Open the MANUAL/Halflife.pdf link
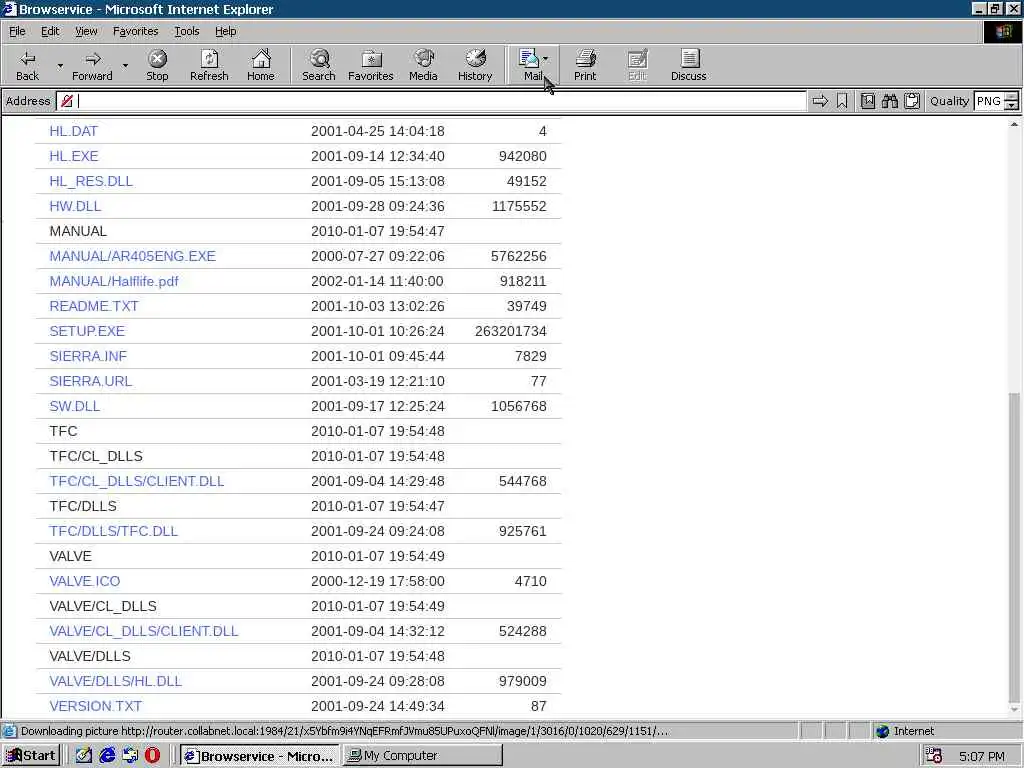1024x768 pixels. [x=114, y=281]
